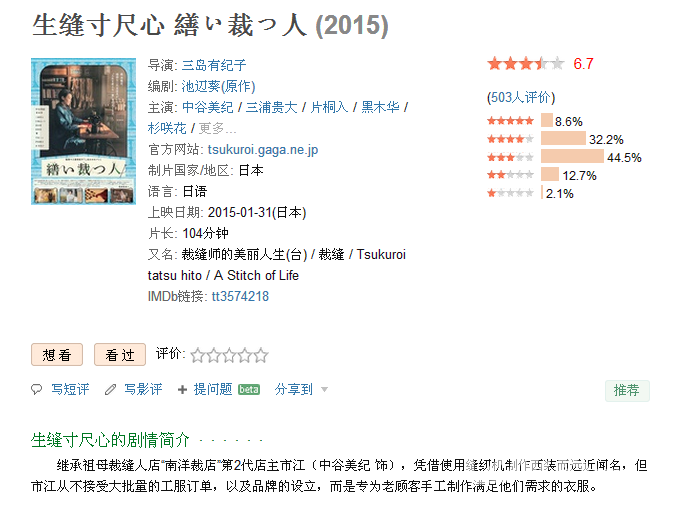Rate the movie three stars
This screenshot has height=518, width=674.
pos(229,355)
